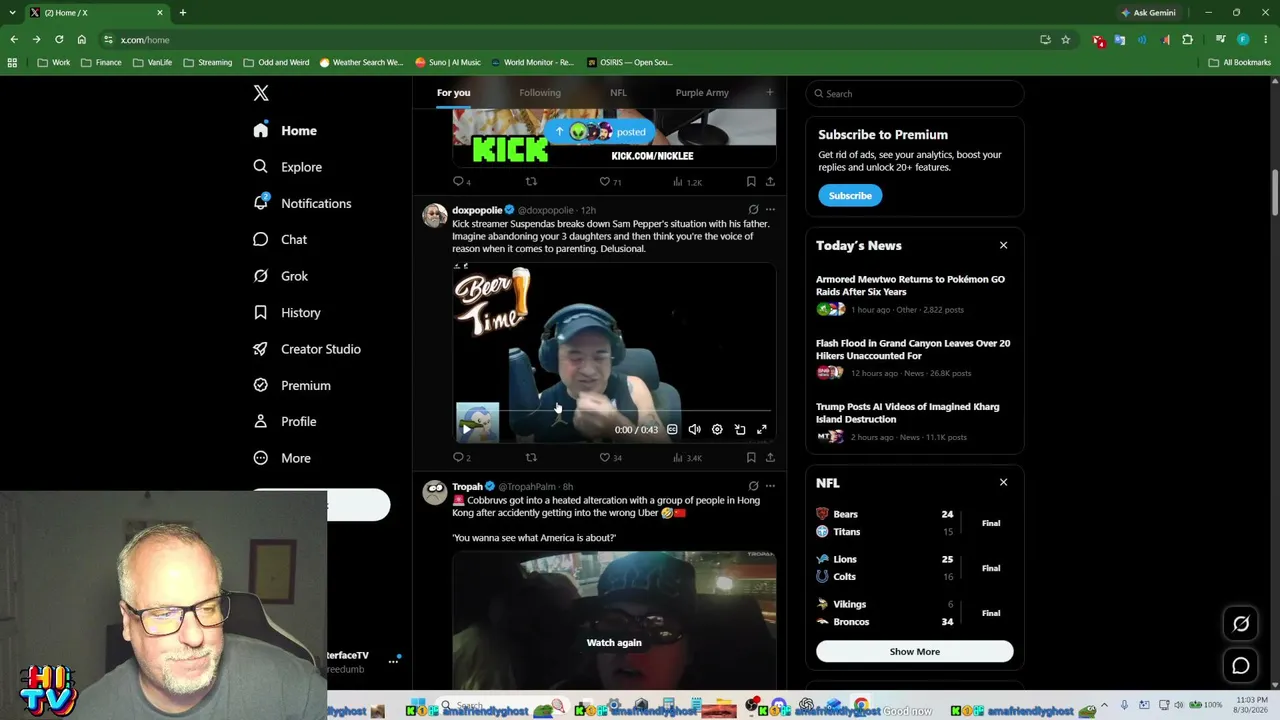Open Notifications from the sidebar
Screen dimensions: 1280x720
pyautogui.click(x=302, y=203)
